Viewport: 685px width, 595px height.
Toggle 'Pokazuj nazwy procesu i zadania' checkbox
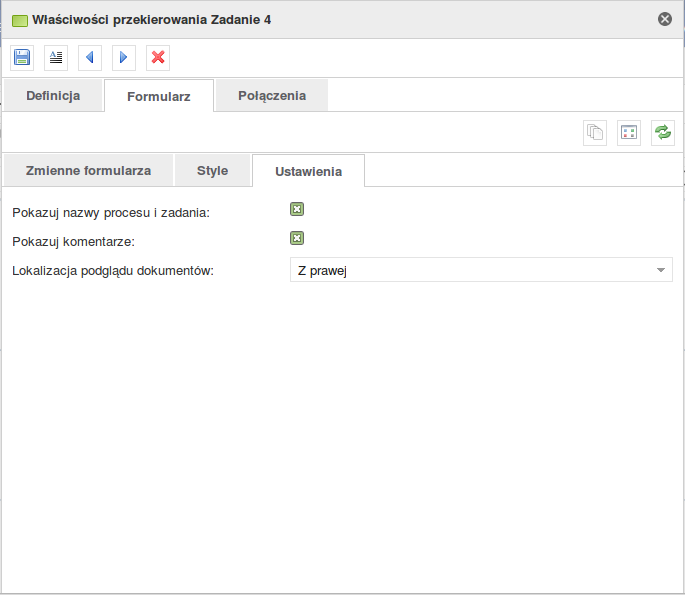click(297, 210)
